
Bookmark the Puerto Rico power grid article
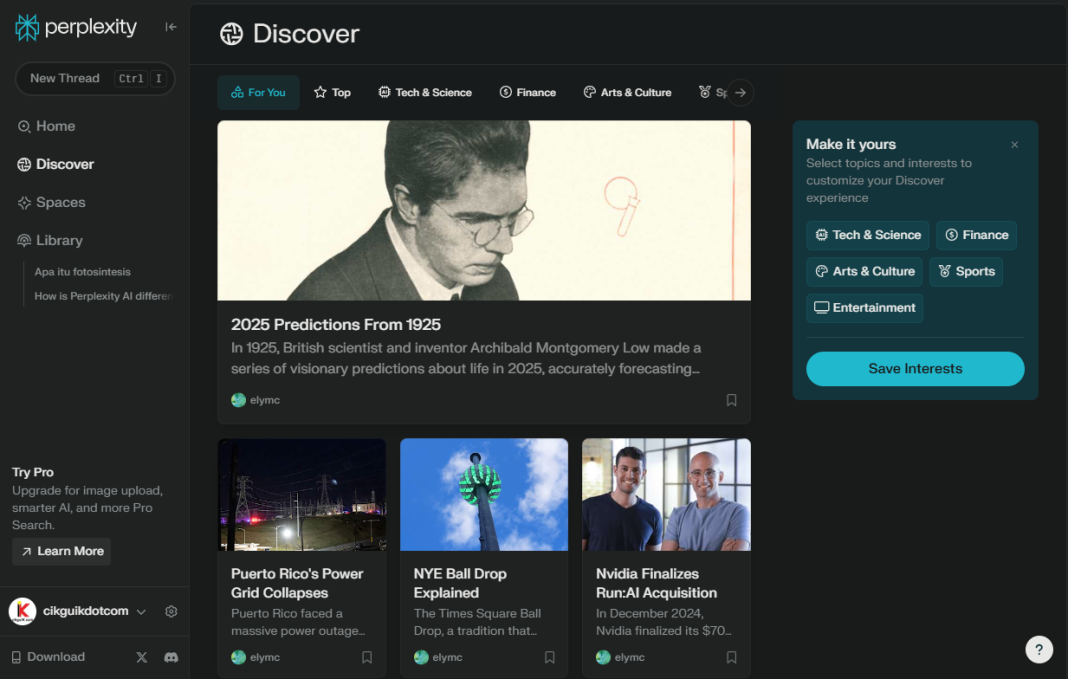pyautogui.click(x=367, y=657)
